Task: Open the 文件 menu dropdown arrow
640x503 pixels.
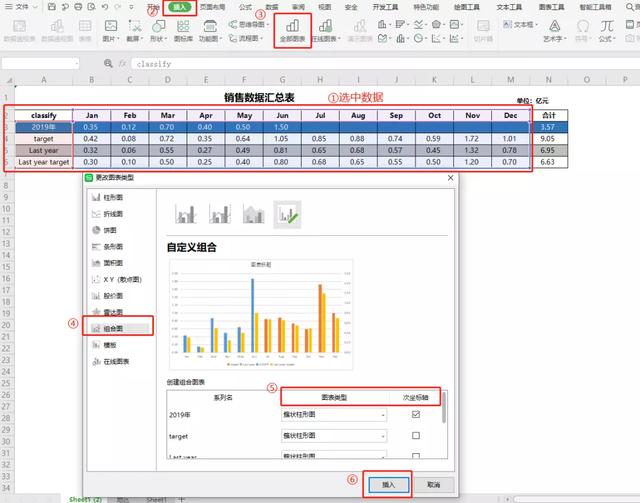Action: point(35,7)
